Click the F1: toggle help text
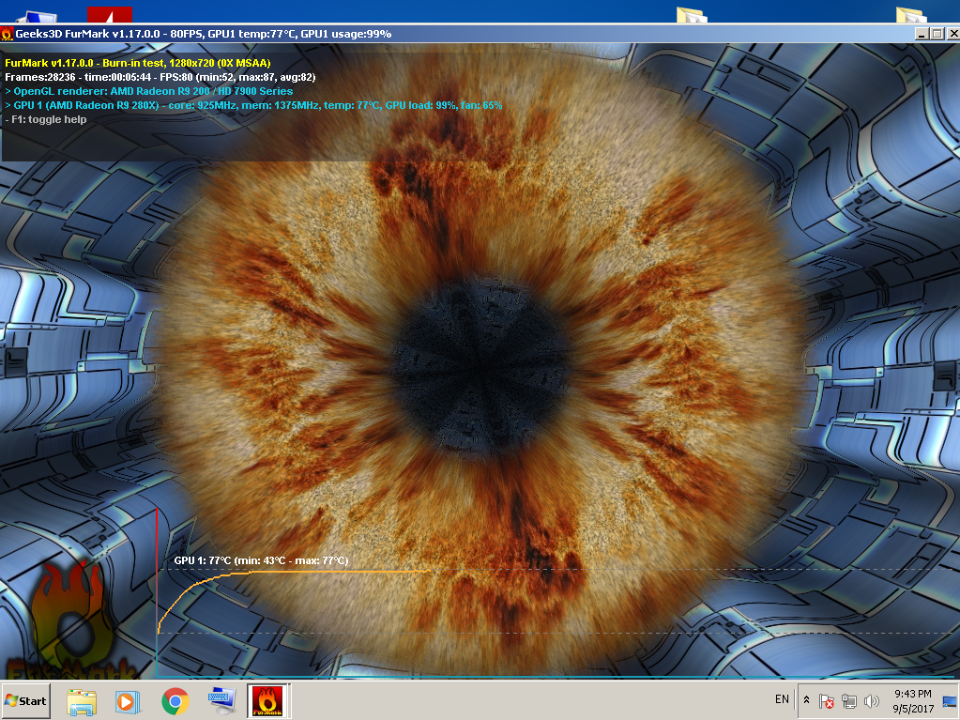This screenshot has height=720, width=960. click(46, 119)
